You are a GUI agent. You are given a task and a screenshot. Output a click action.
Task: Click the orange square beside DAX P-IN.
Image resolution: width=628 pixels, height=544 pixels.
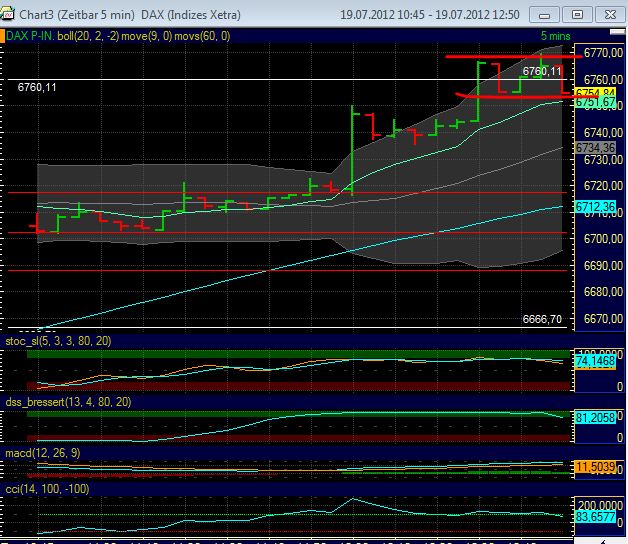(x=2, y=36)
